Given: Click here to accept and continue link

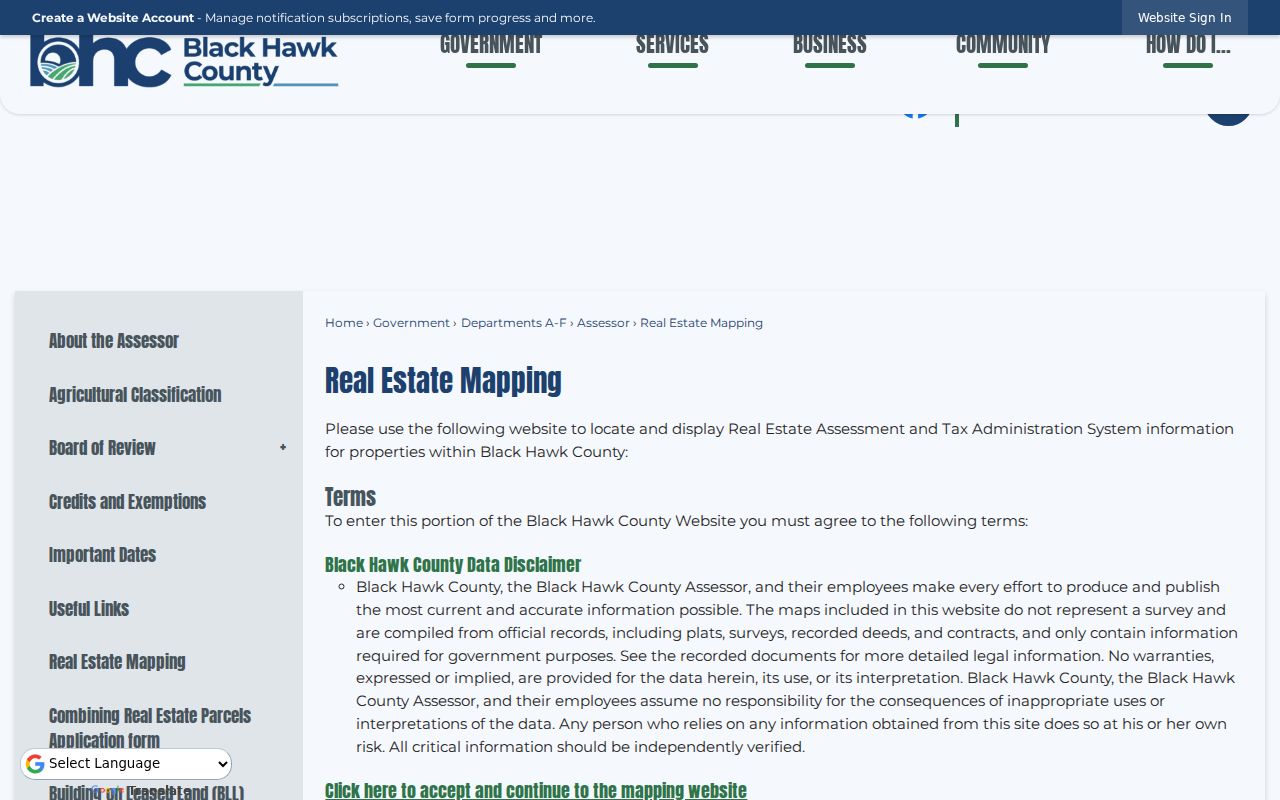Looking at the screenshot, I should pos(536,790).
